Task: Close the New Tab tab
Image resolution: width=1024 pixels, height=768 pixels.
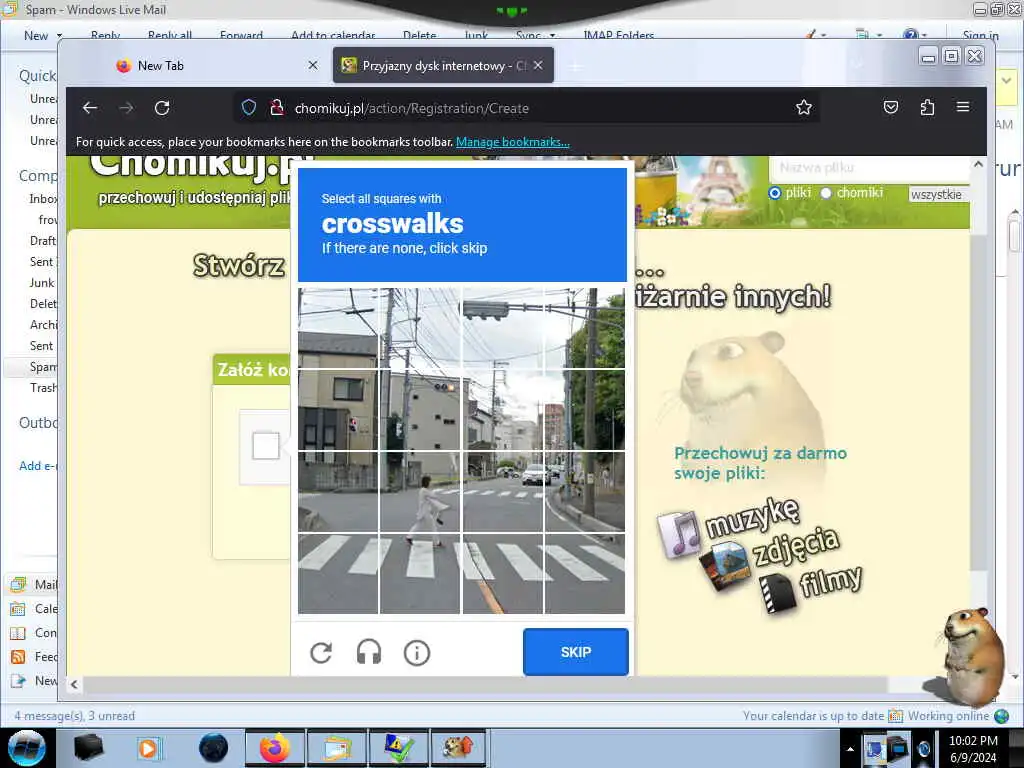Action: (x=313, y=65)
